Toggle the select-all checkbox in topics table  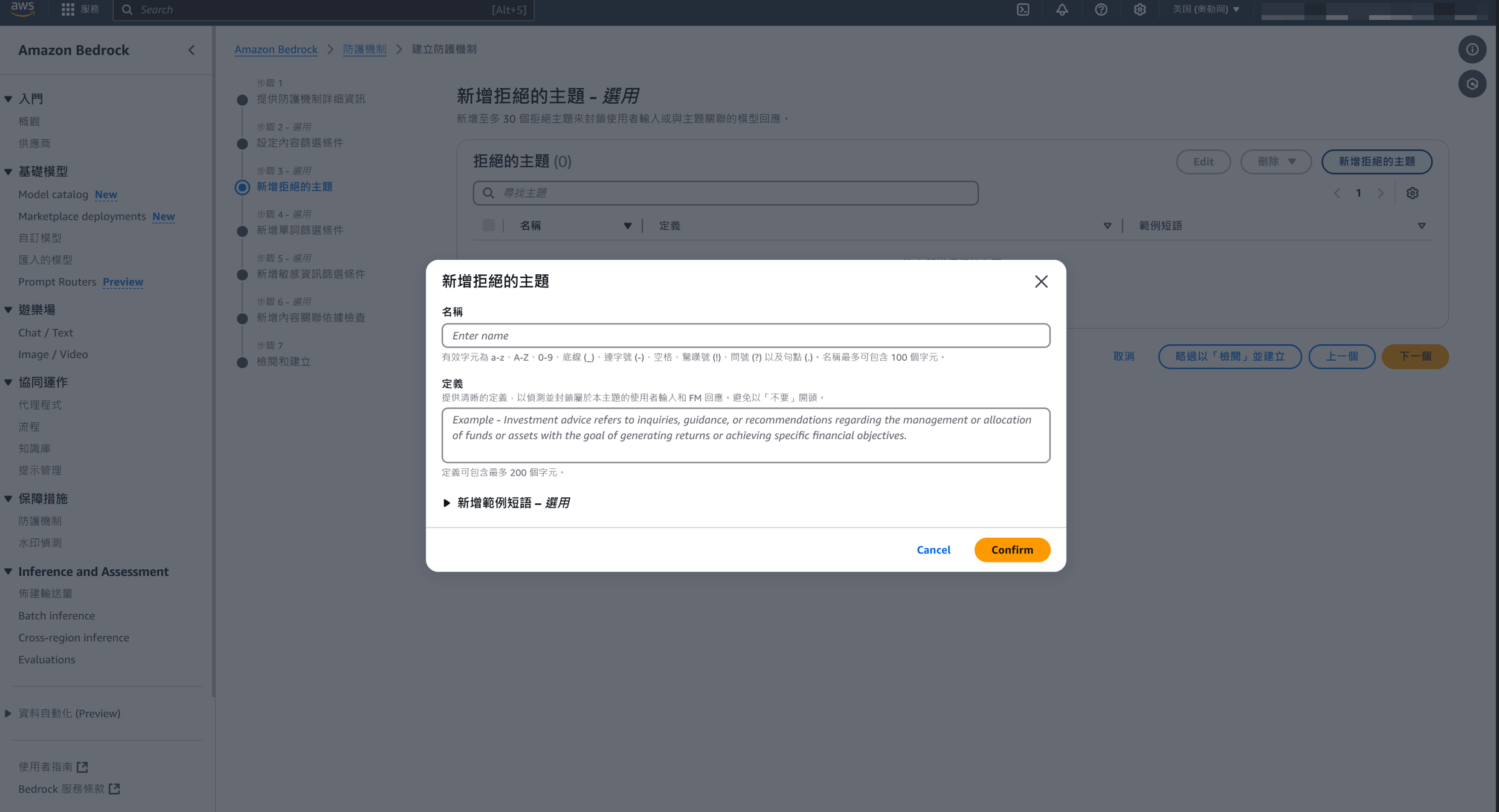[x=489, y=225]
